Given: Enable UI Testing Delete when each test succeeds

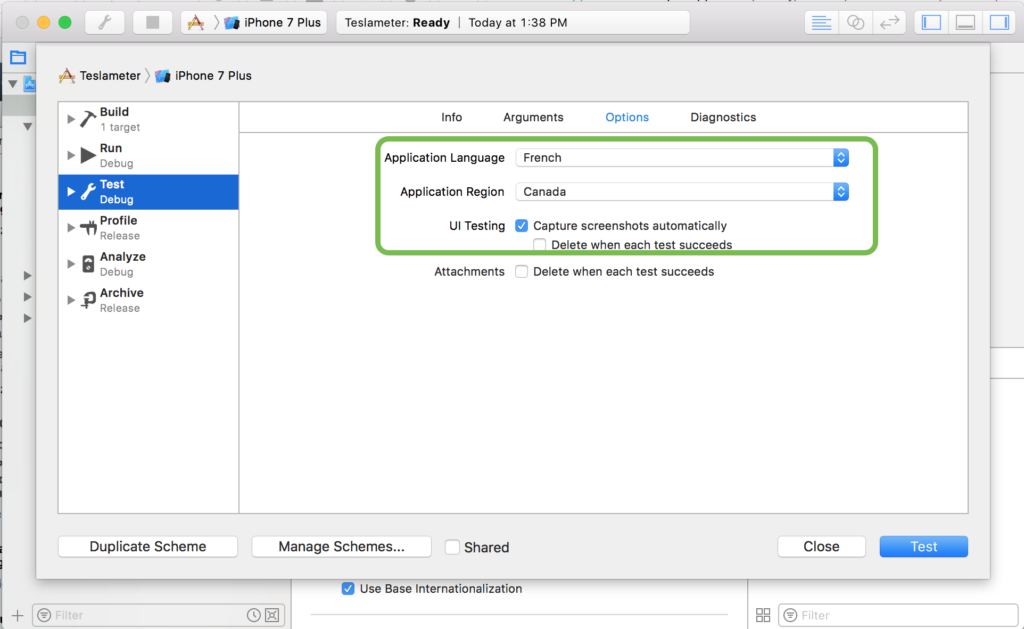Looking at the screenshot, I should (x=539, y=245).
